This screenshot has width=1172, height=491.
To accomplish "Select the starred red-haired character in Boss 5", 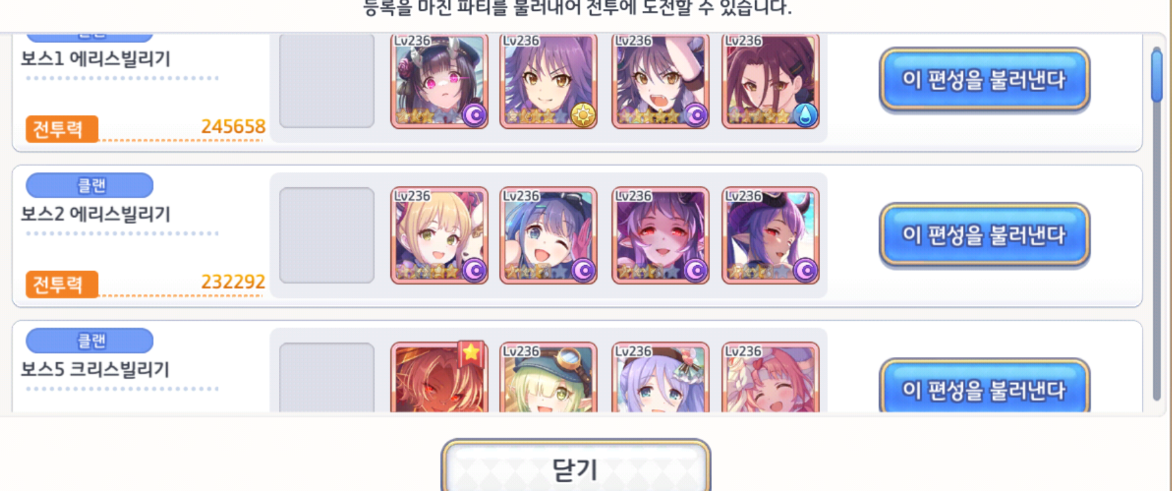I will [440, 377].
